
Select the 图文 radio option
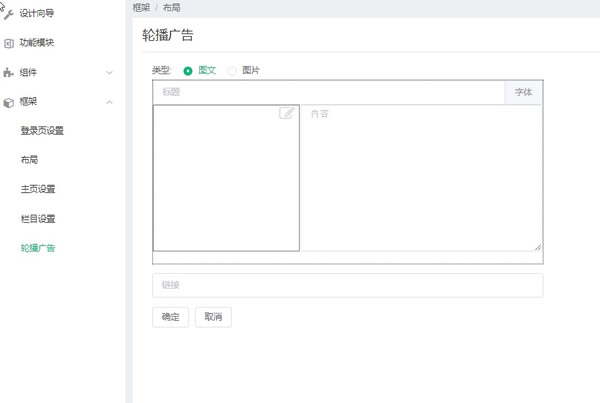(x=188, y=71)
